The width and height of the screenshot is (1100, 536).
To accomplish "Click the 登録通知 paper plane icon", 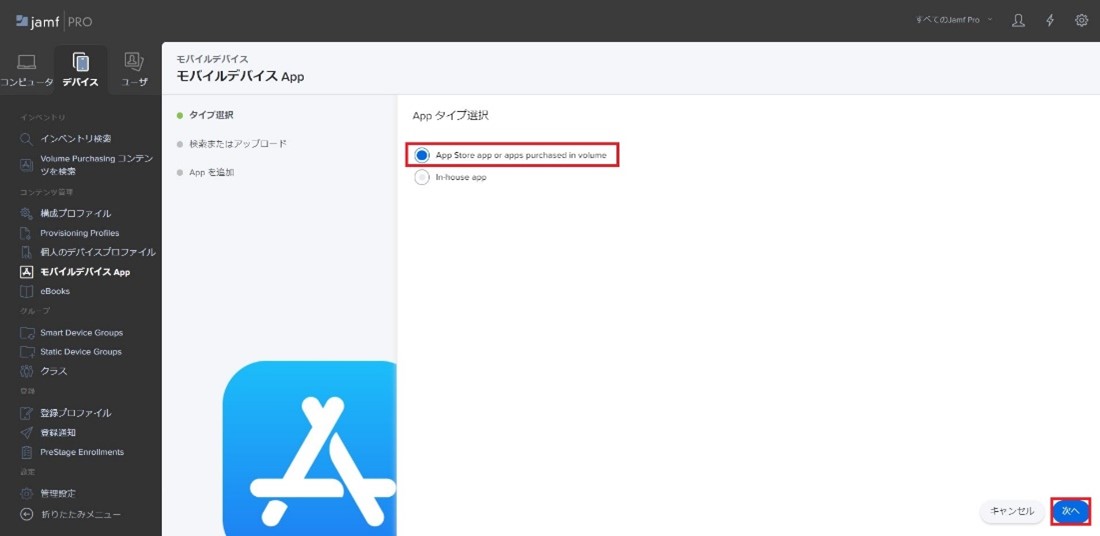I will click(26, 432).
